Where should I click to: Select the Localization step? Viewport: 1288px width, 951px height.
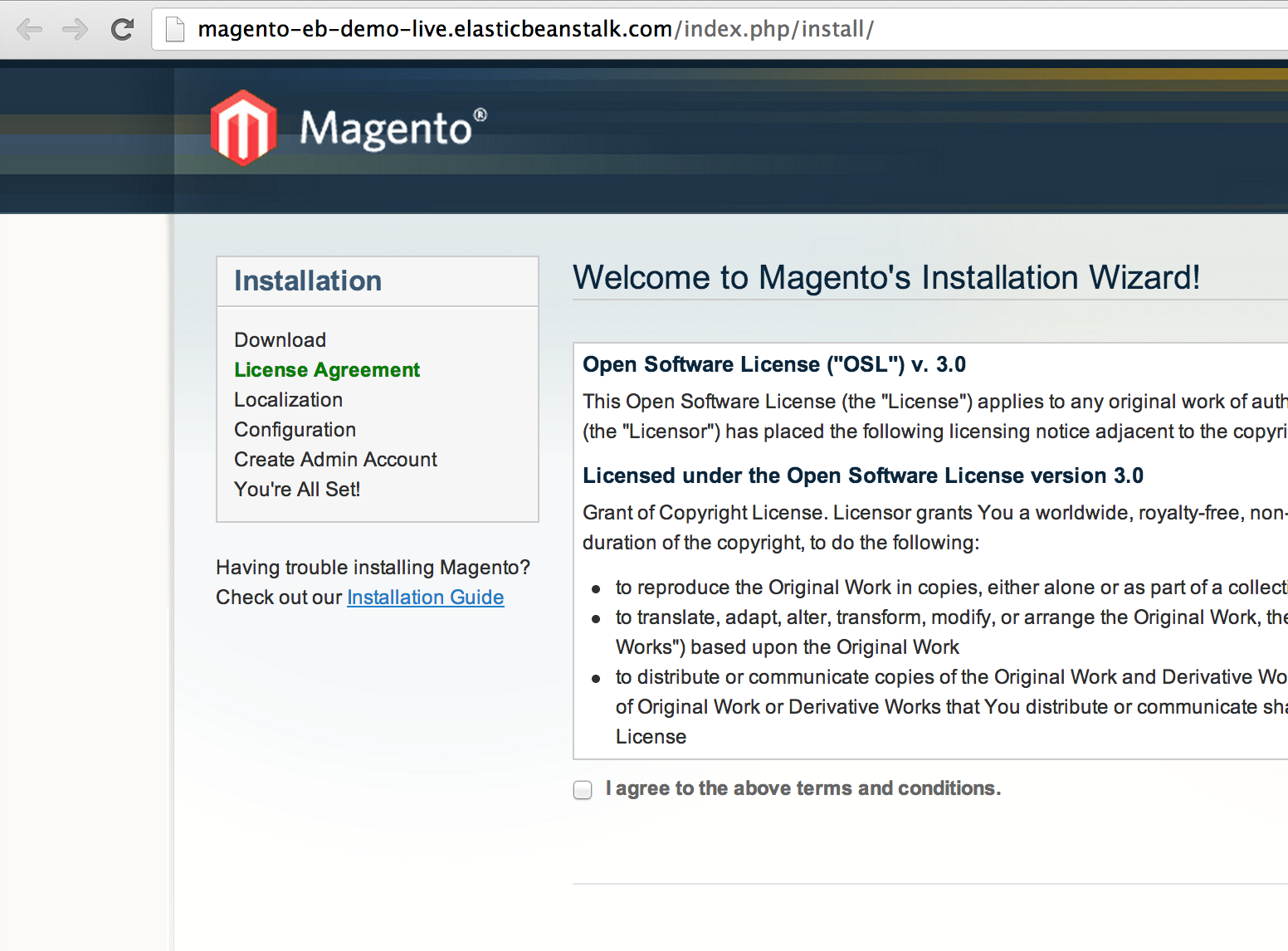(288, 400)
